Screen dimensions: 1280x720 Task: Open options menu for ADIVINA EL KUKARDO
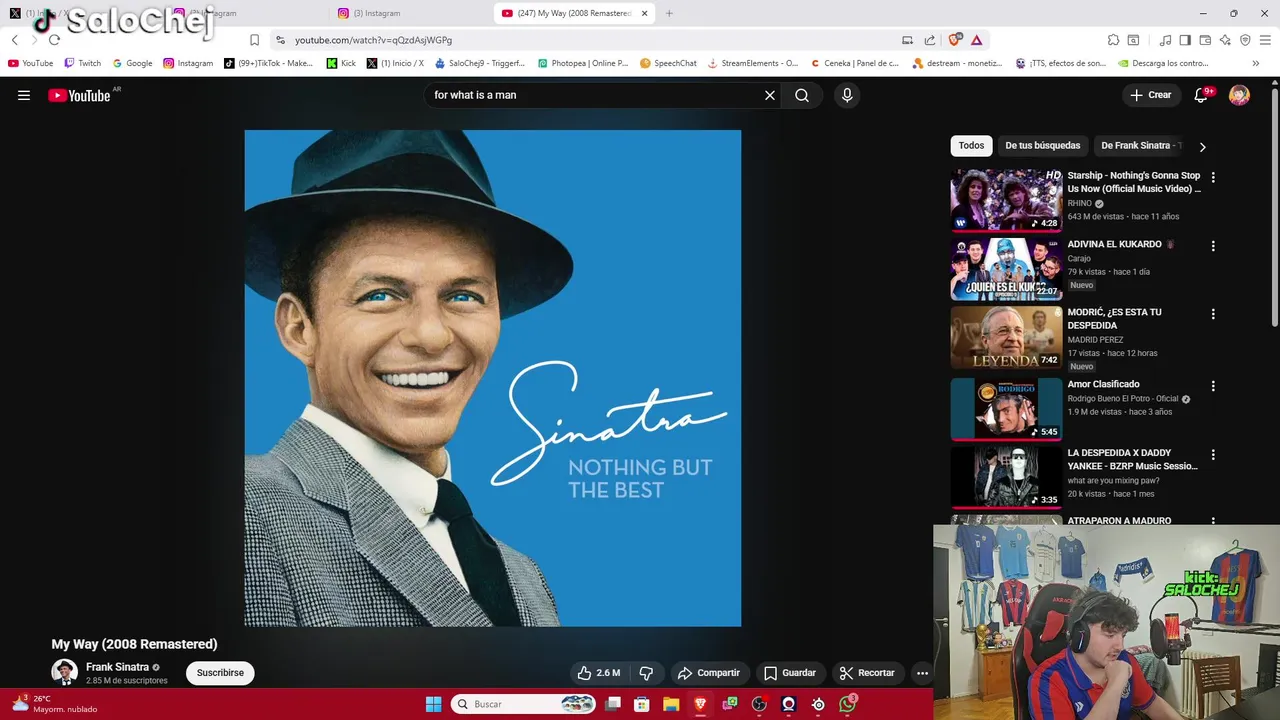tap(1213, 246)
